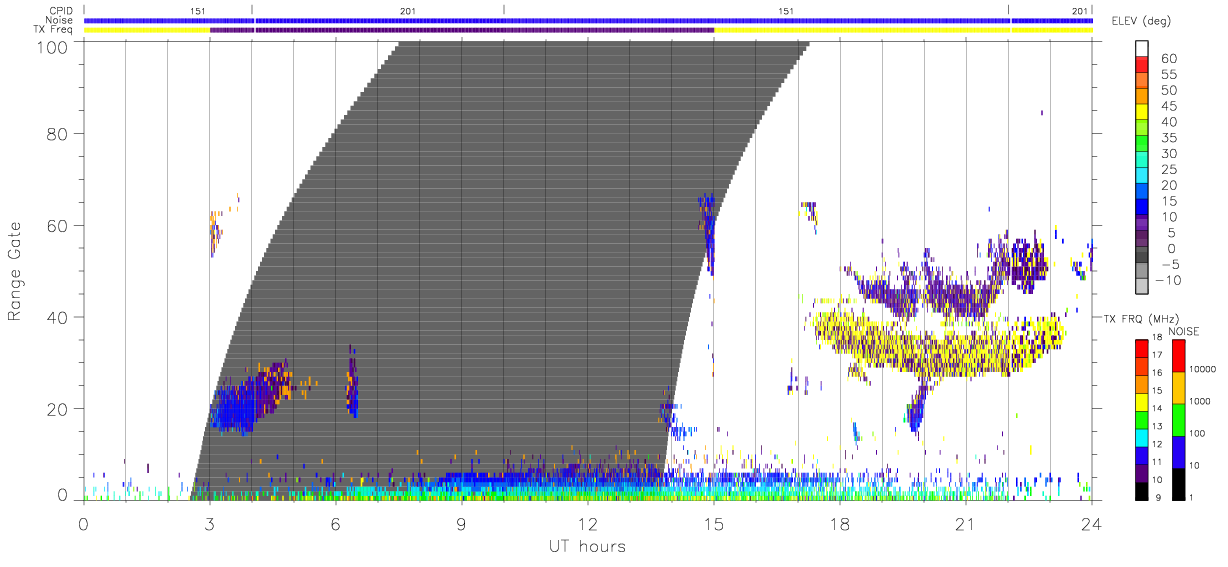
Task: Click the red segment of the ELEV colorbar
Action: (x=1142, y=65)
